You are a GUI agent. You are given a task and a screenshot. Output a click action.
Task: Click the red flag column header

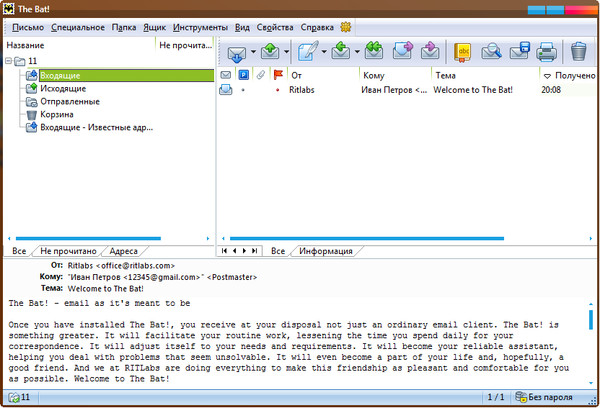click(278, 75)
